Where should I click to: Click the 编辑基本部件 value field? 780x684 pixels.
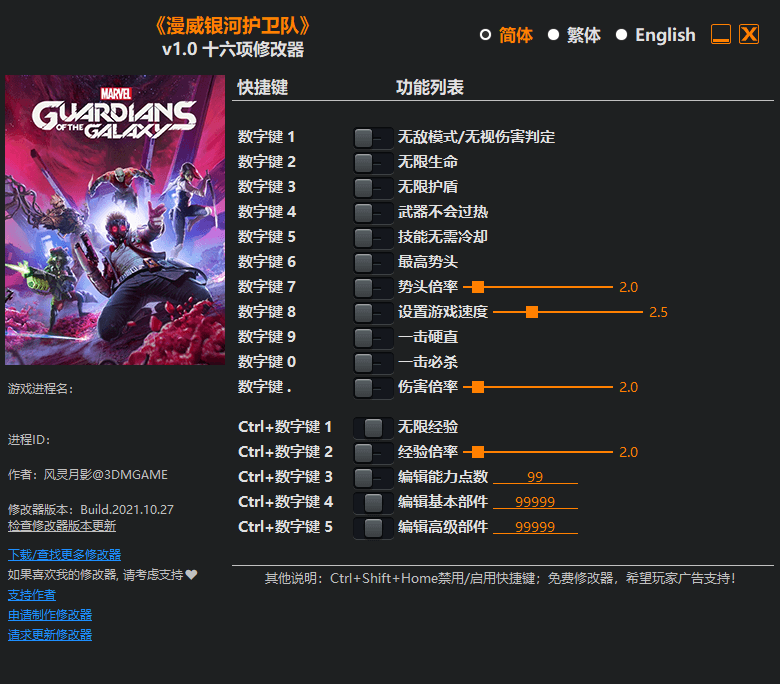click(535, 501)
